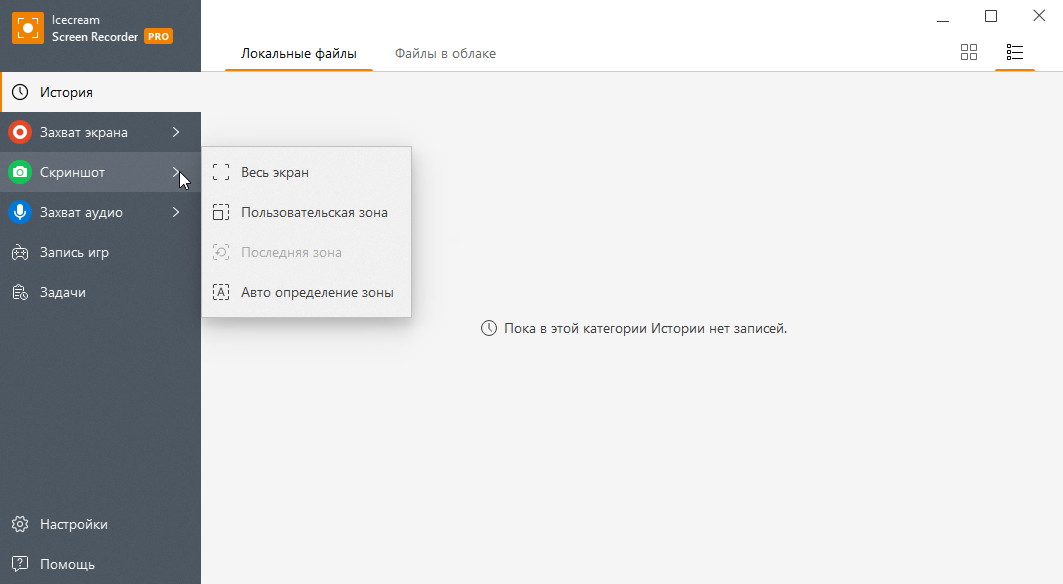Open Задачи in the sidebar
The height and width of the screenshot is (584, 1063).
tap(100, 292)
